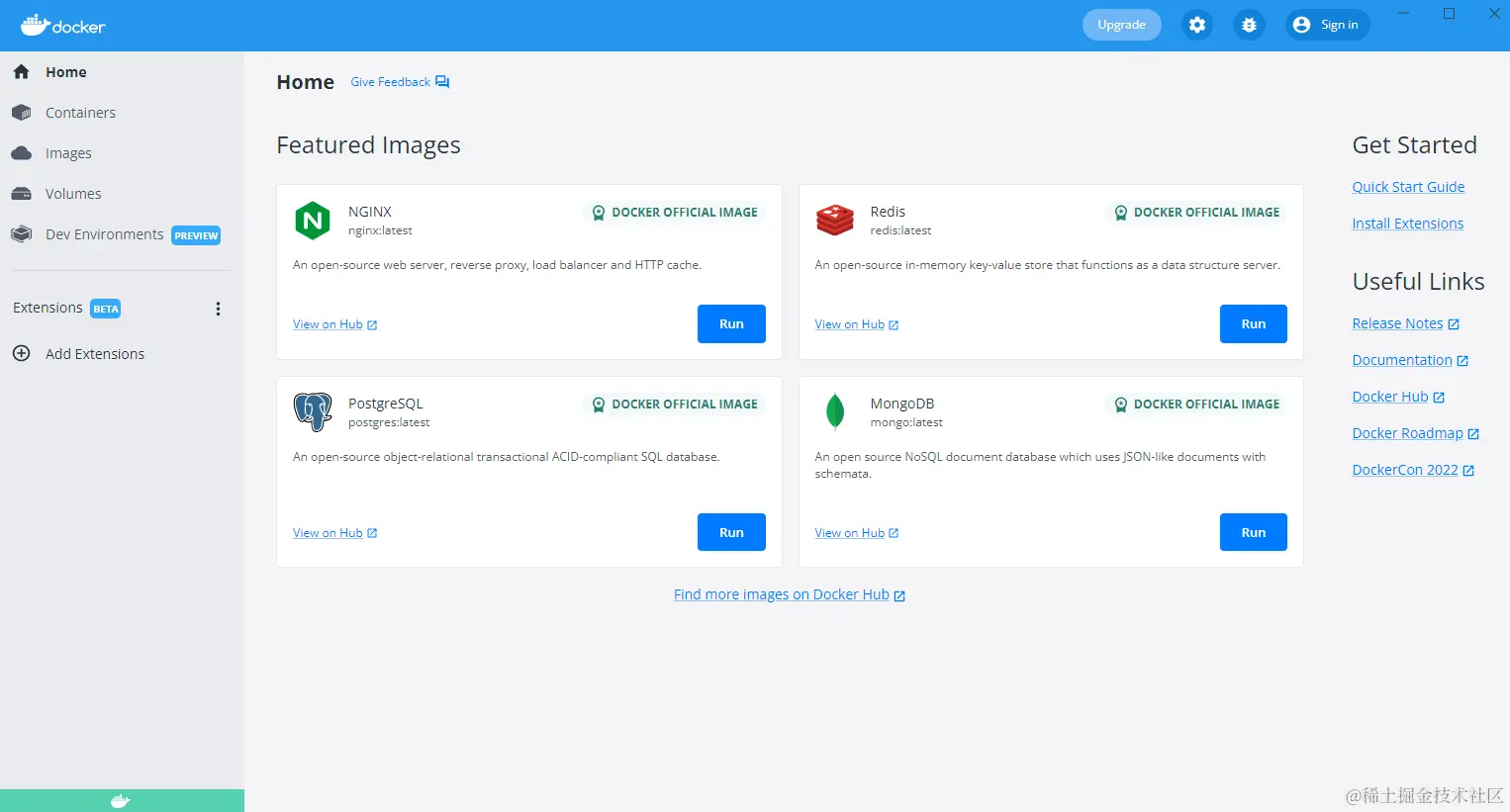The image size is (1510, 812).
Task: Click external-link icon beside Docker Roadmap
Action: [1473, 434]
